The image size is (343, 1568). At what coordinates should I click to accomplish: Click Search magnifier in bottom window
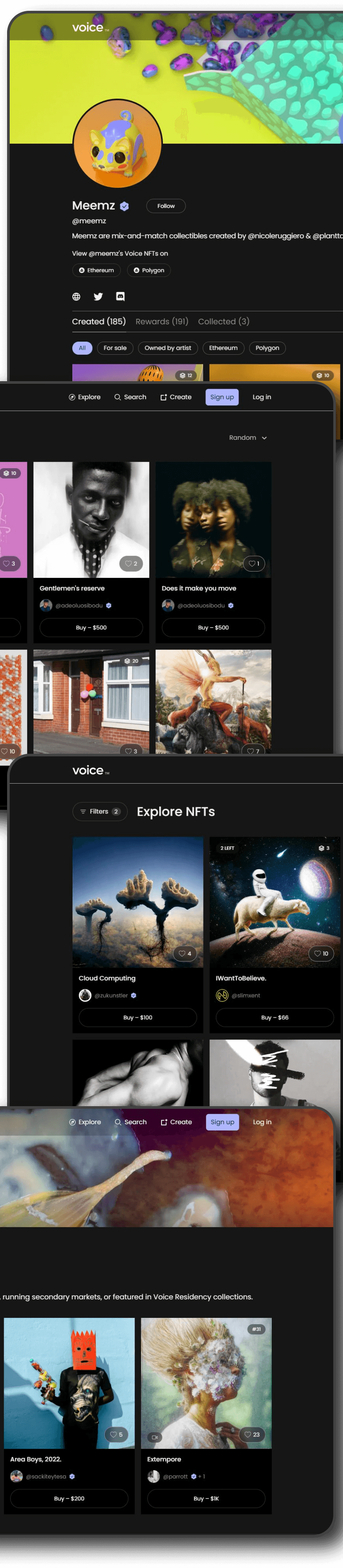click(x=118, y=1122)
